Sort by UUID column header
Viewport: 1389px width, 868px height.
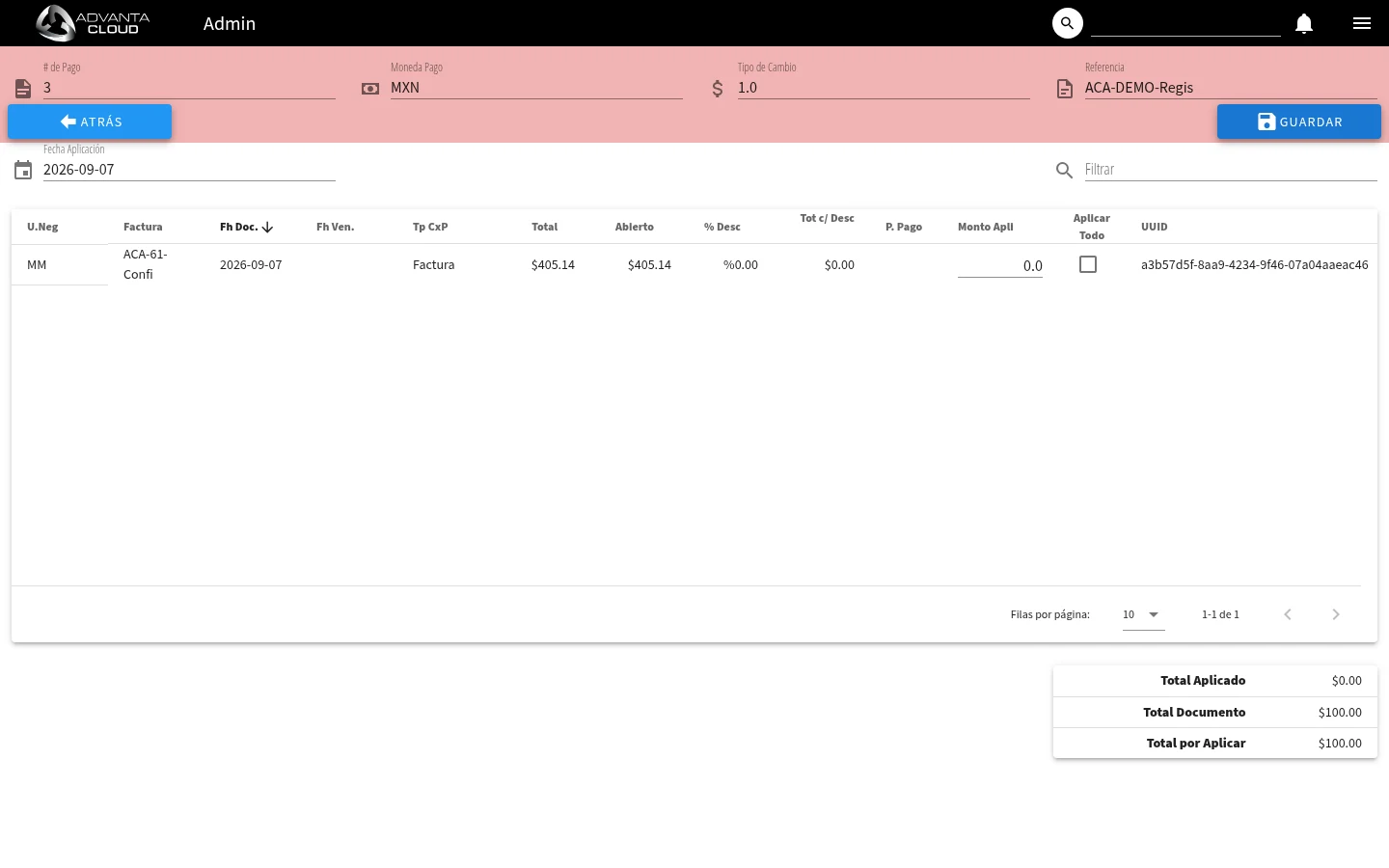tap(1155, 227)
